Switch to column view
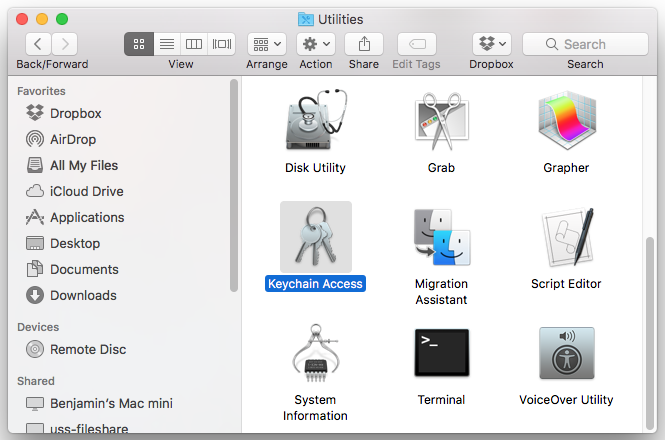Screen dimensions: 665x440 click(x=194, y=44)
